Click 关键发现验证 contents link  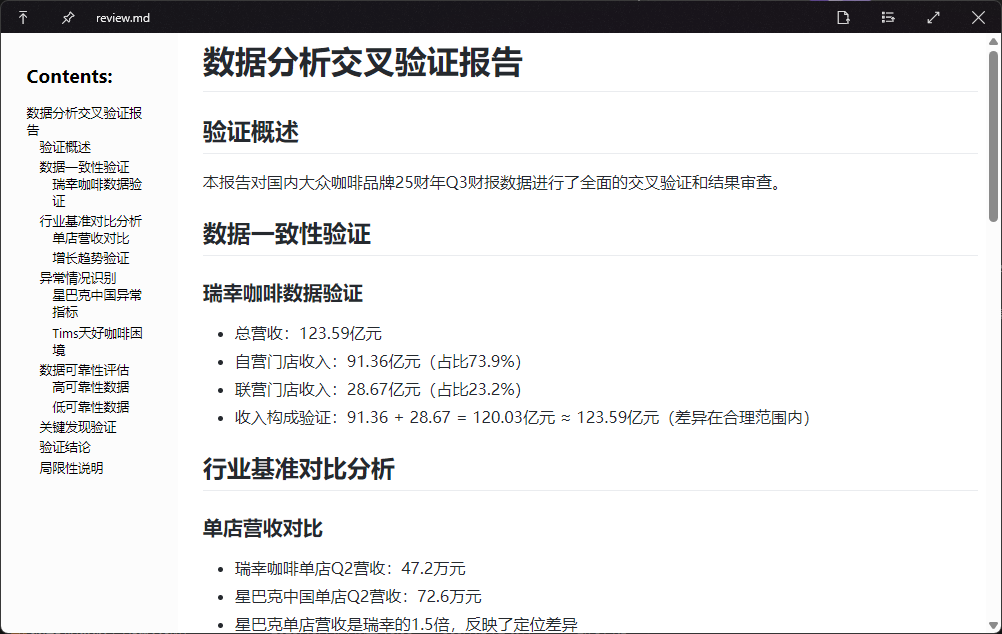coord(78,427)
